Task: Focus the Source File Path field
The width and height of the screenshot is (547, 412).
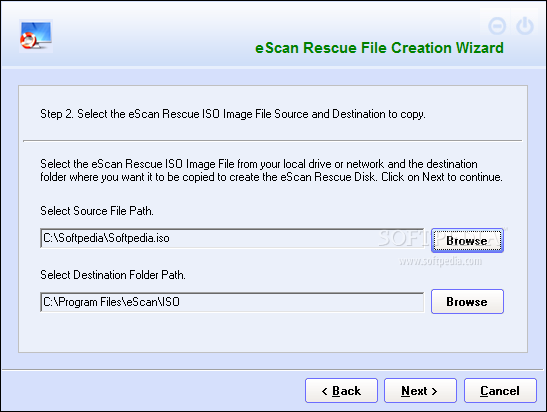Action: tap(232, 238)
